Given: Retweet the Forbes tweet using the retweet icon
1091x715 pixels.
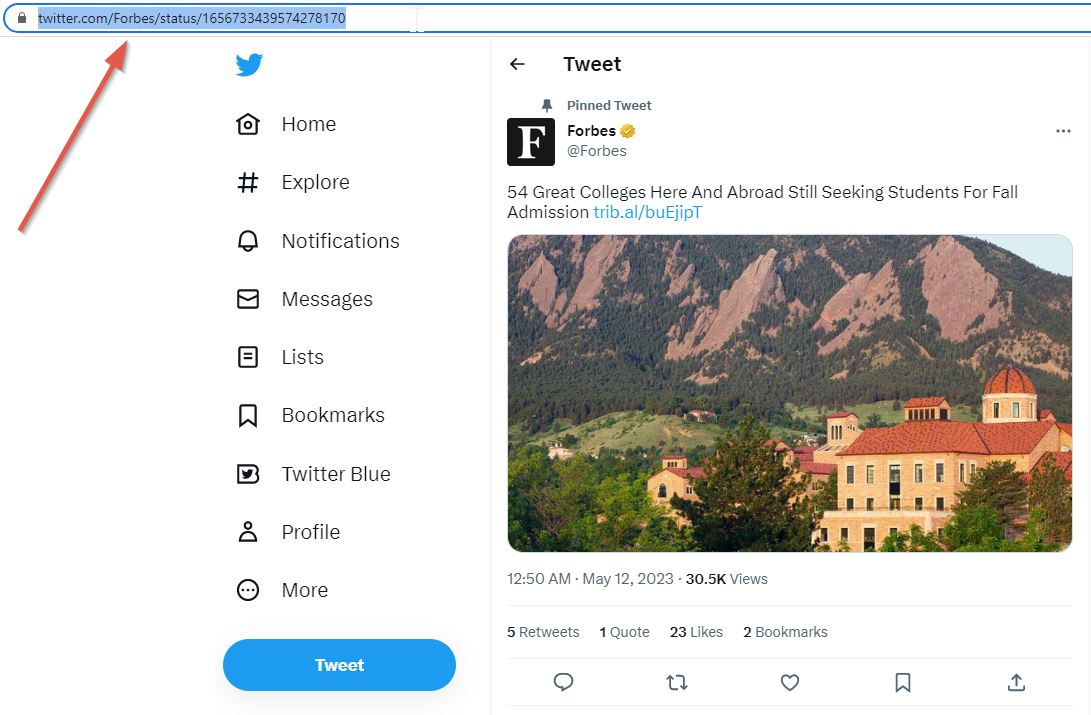Looking at the screenshot, I should point(676,682).
